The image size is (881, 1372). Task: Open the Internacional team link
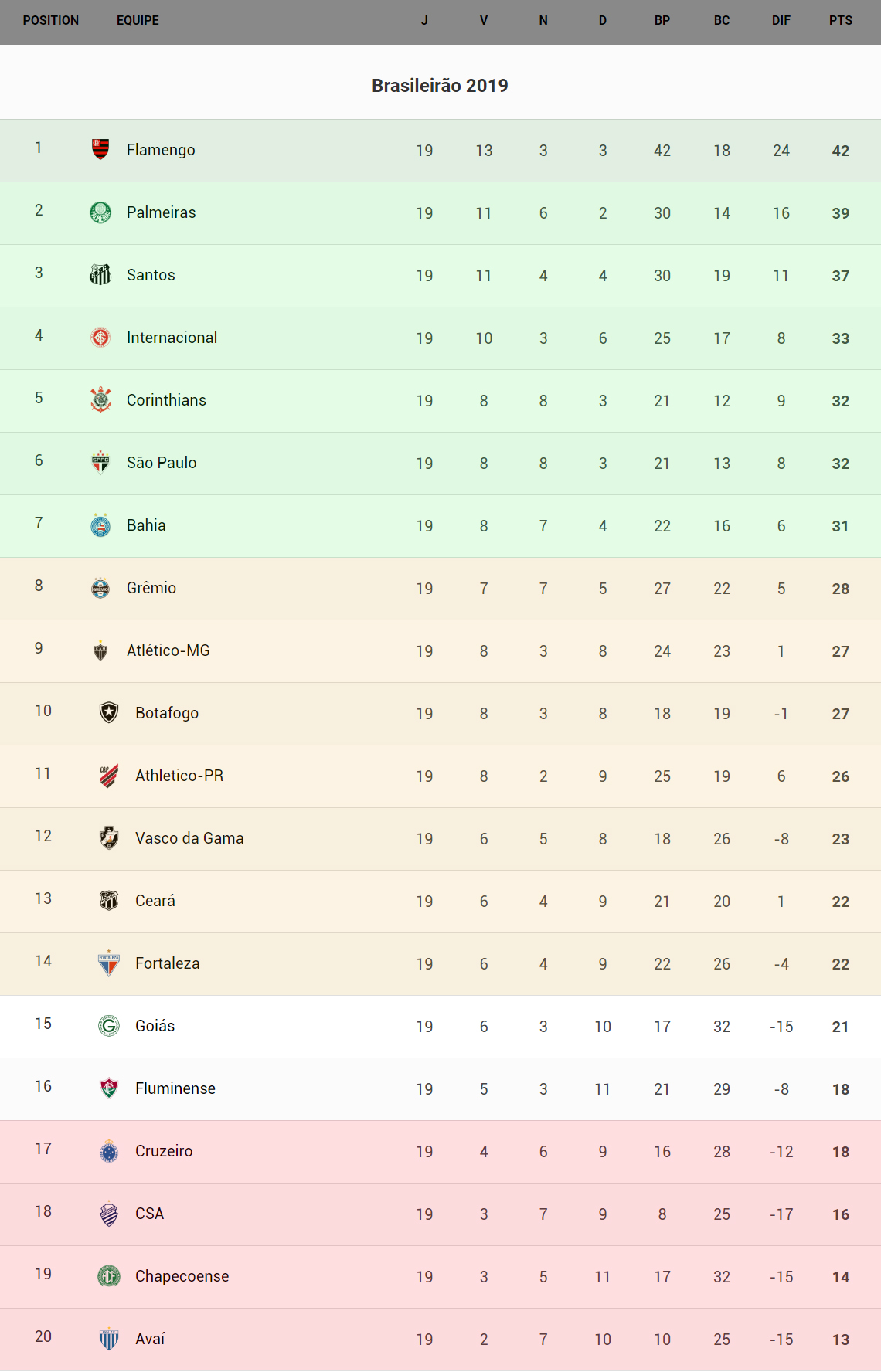tap(172, 338)
